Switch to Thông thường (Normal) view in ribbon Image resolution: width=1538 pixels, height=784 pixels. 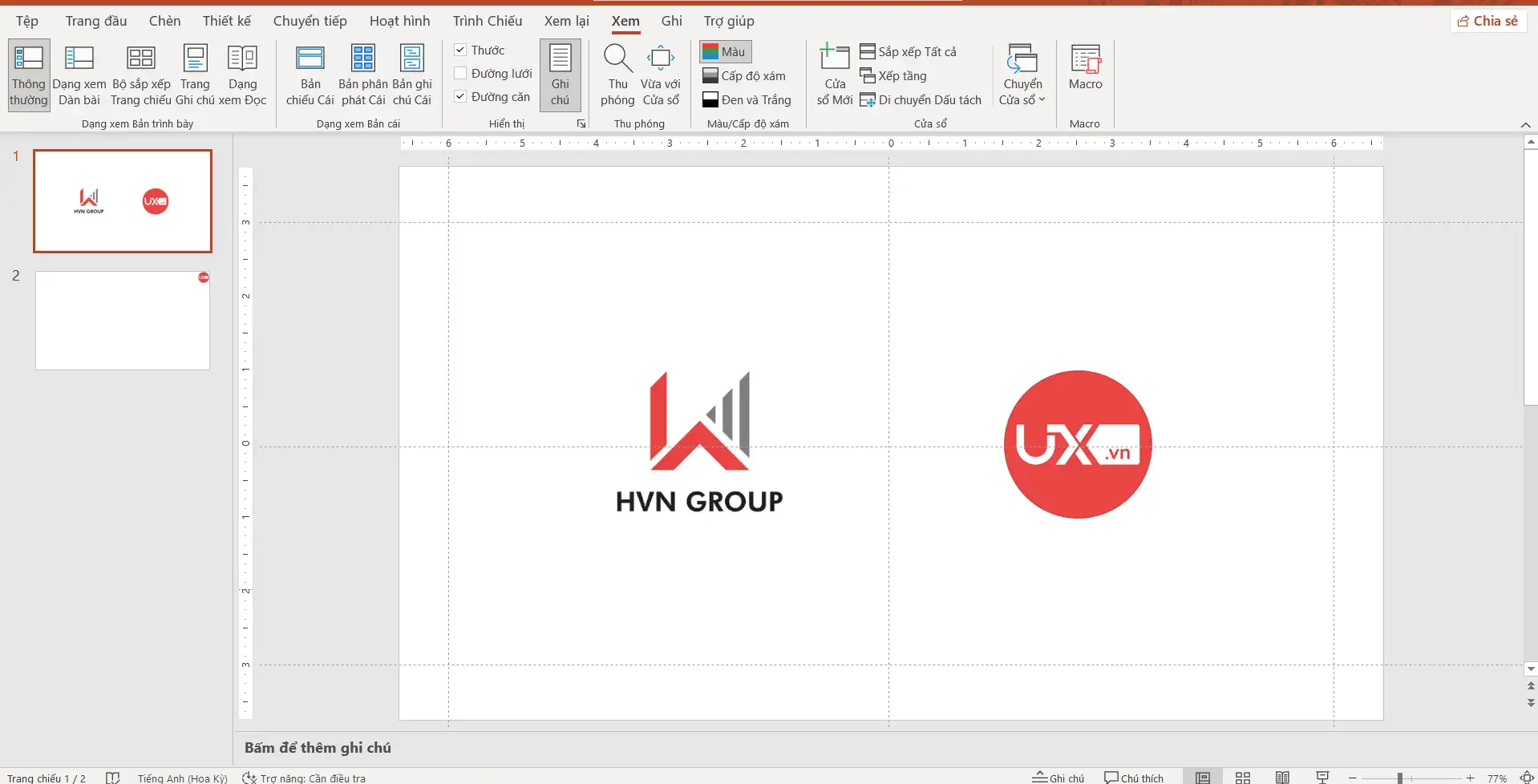tap(29, 75)
